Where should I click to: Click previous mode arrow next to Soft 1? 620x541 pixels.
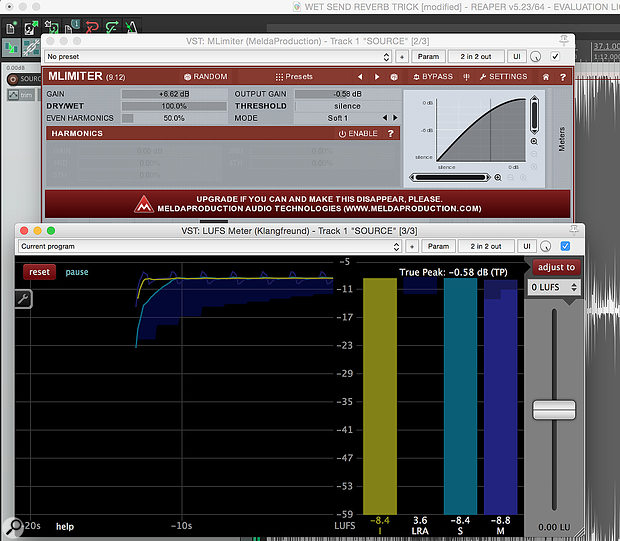pos(385,118)
